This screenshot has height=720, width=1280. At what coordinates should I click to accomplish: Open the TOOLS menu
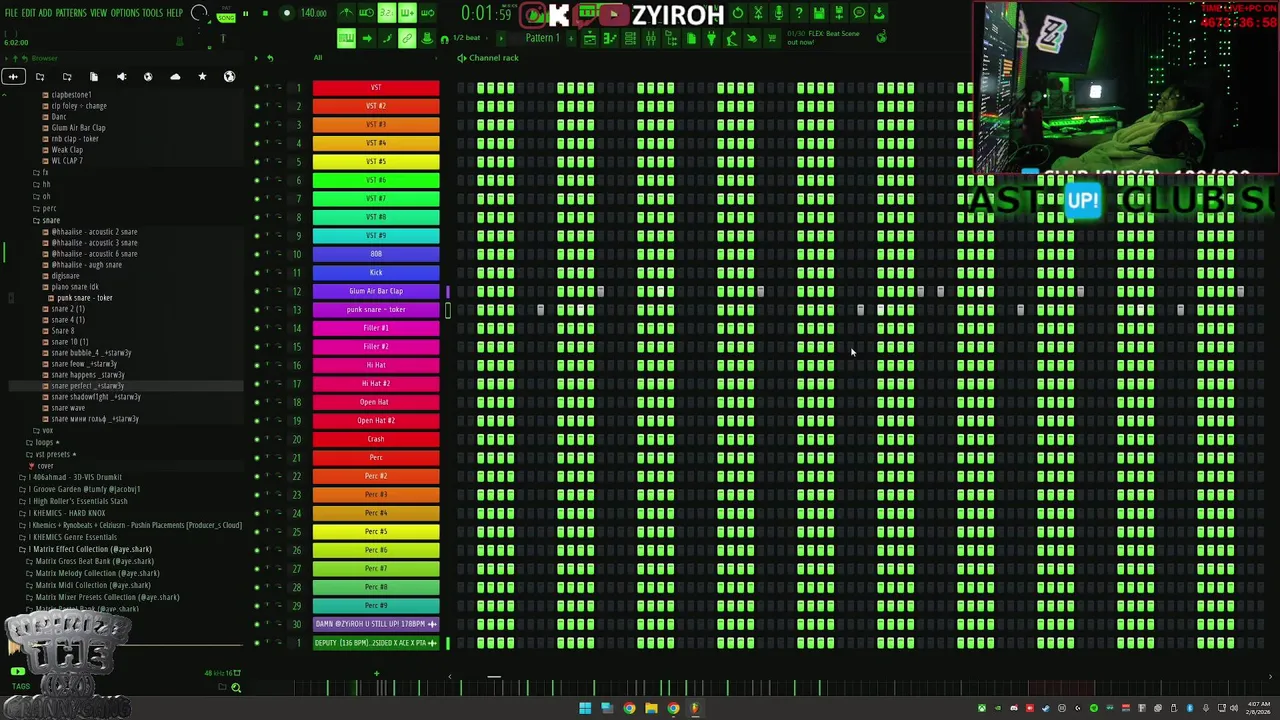pyautogui.click(x=152, y=13)
